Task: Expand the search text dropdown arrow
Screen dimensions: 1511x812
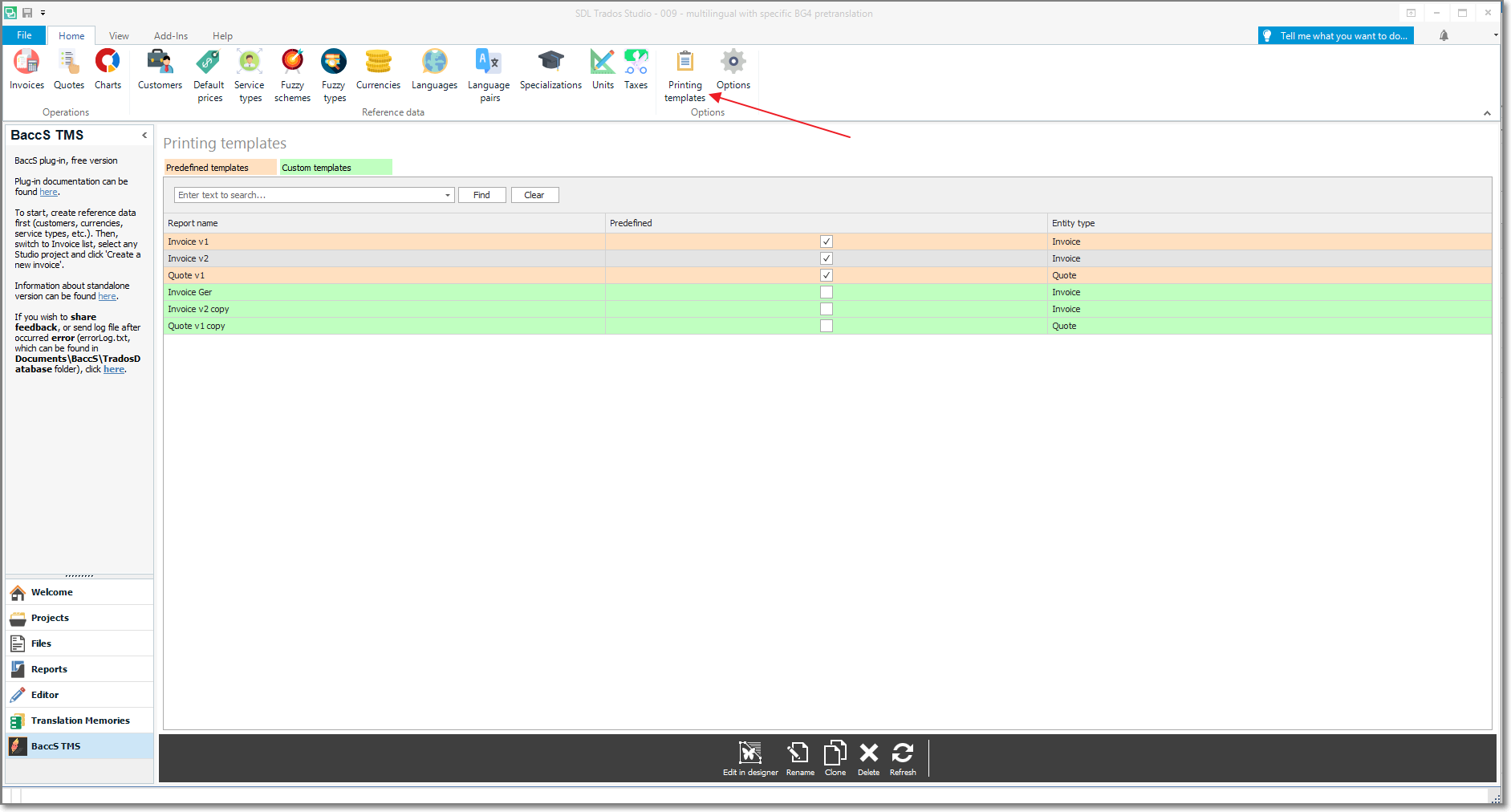Action: [448, 195]
